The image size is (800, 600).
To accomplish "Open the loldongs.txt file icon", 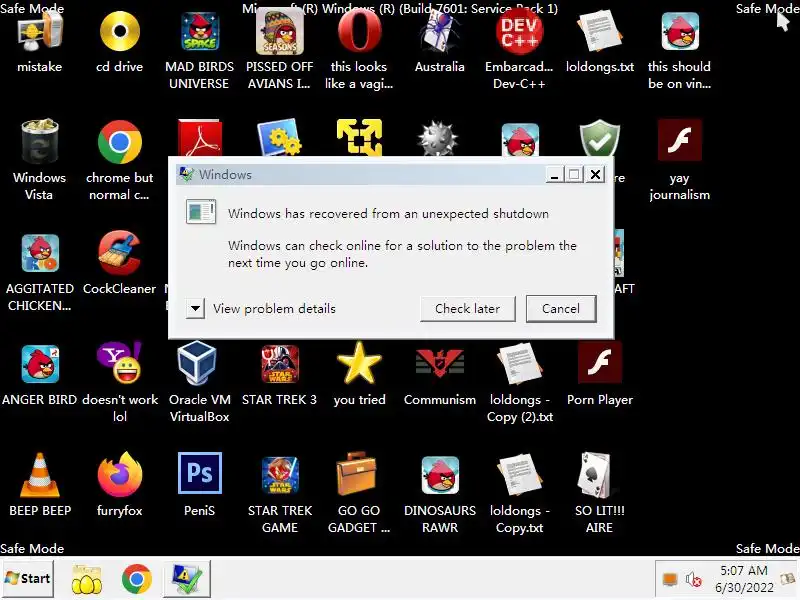I will click(599, 32).
